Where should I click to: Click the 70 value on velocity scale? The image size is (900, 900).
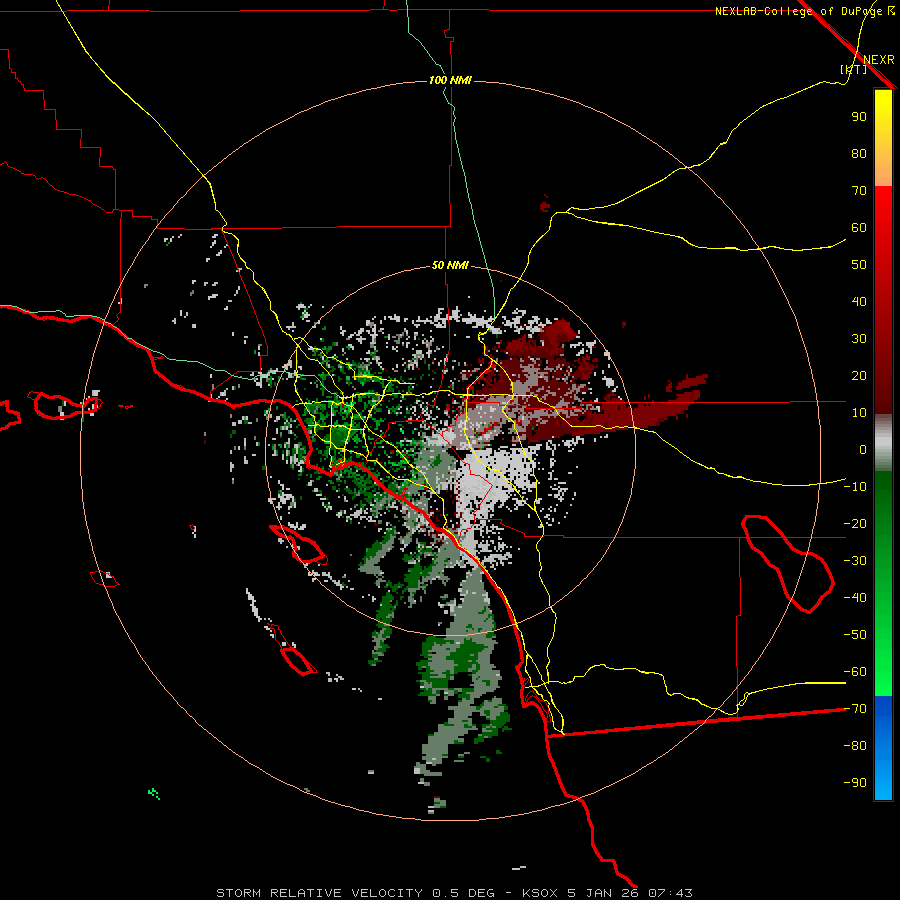click(x=859, y=191)
